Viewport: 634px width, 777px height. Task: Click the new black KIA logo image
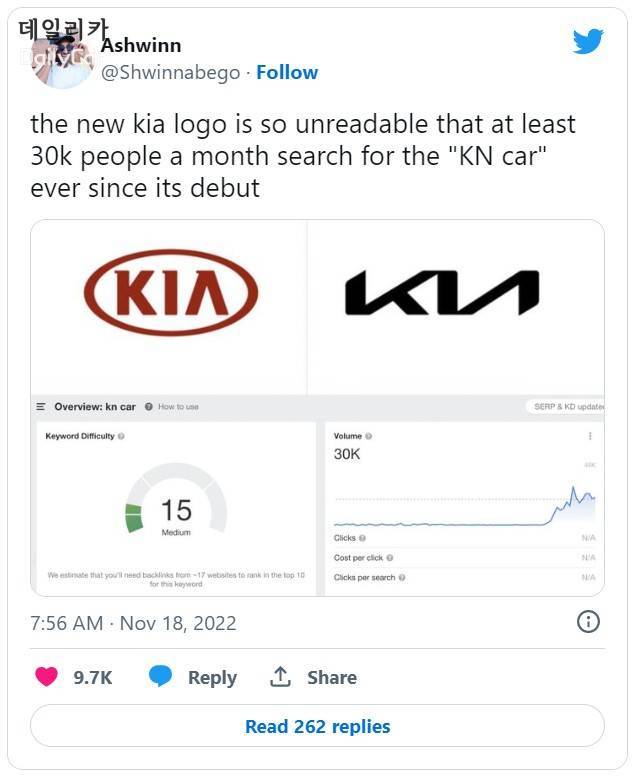point(441,293)
